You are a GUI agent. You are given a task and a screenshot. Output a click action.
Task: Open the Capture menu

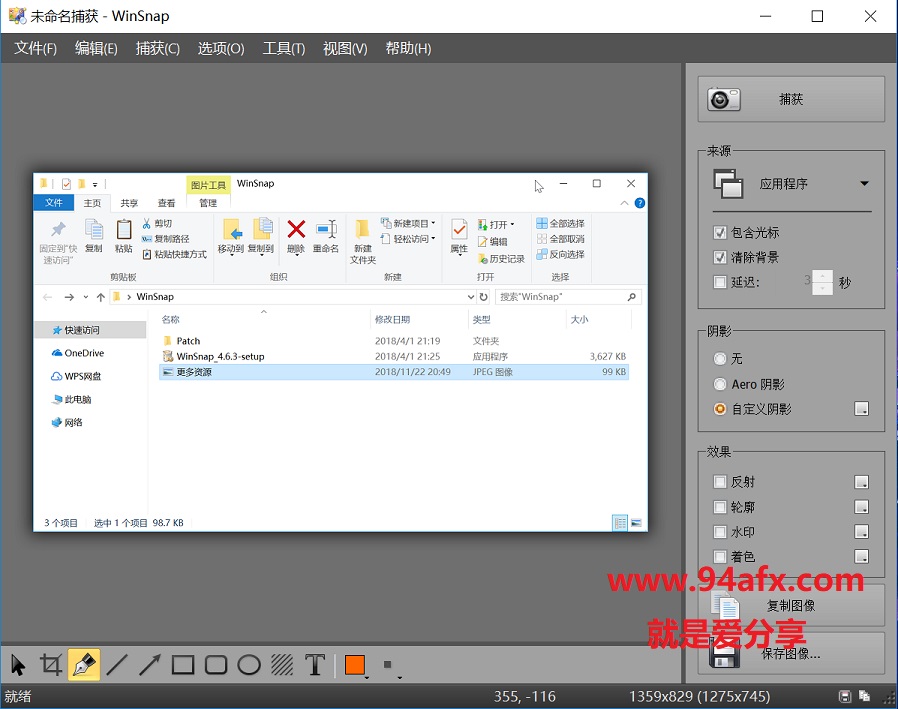pos(157,48)
